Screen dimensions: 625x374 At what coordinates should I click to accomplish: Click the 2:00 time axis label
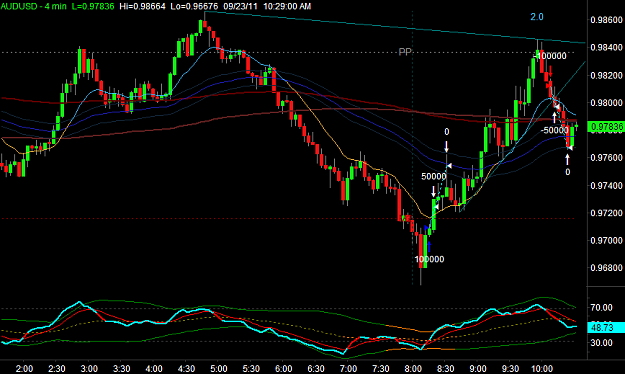pos(24,368)
